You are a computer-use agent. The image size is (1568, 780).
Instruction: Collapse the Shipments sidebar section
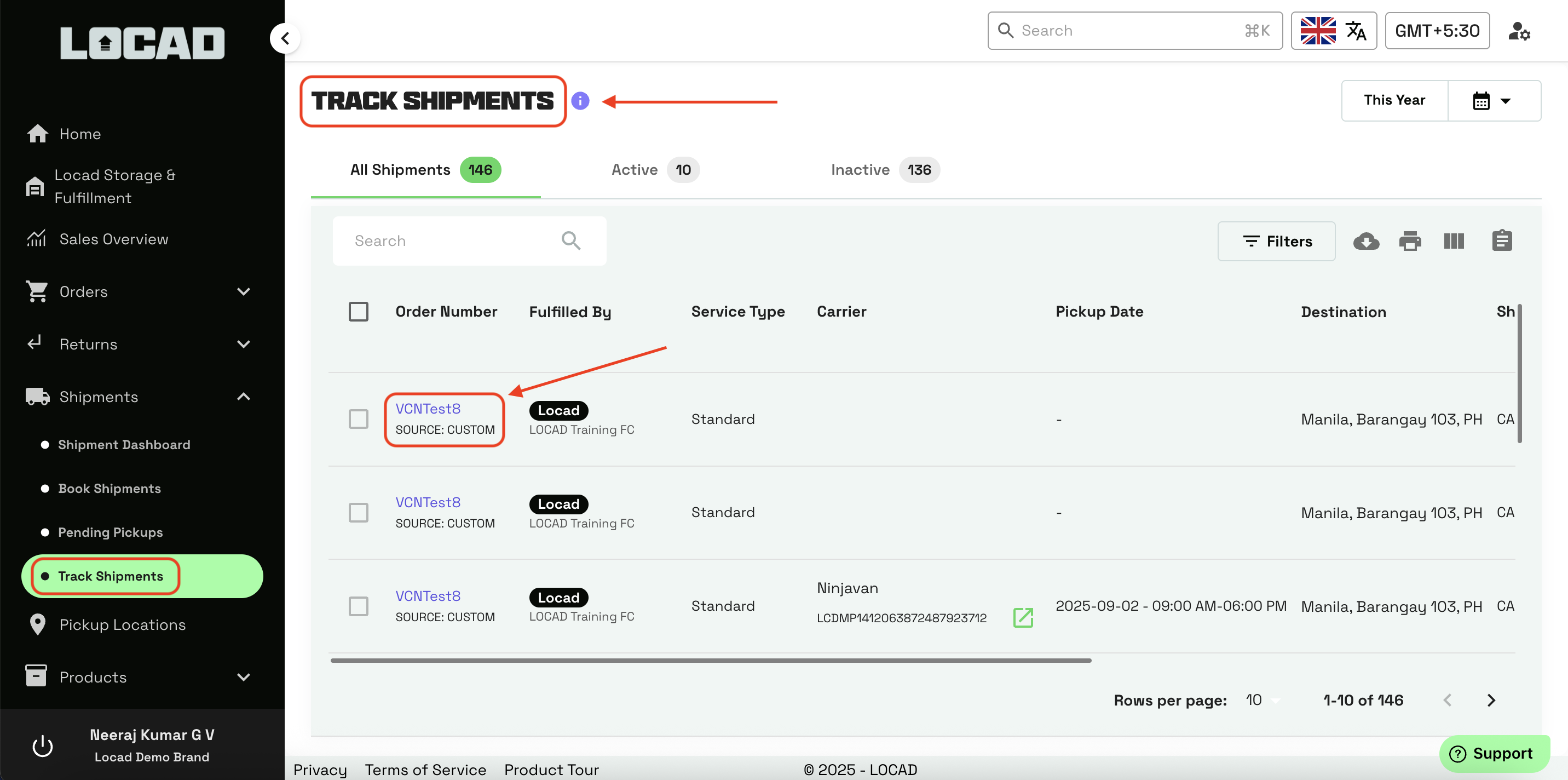[244, 397]
